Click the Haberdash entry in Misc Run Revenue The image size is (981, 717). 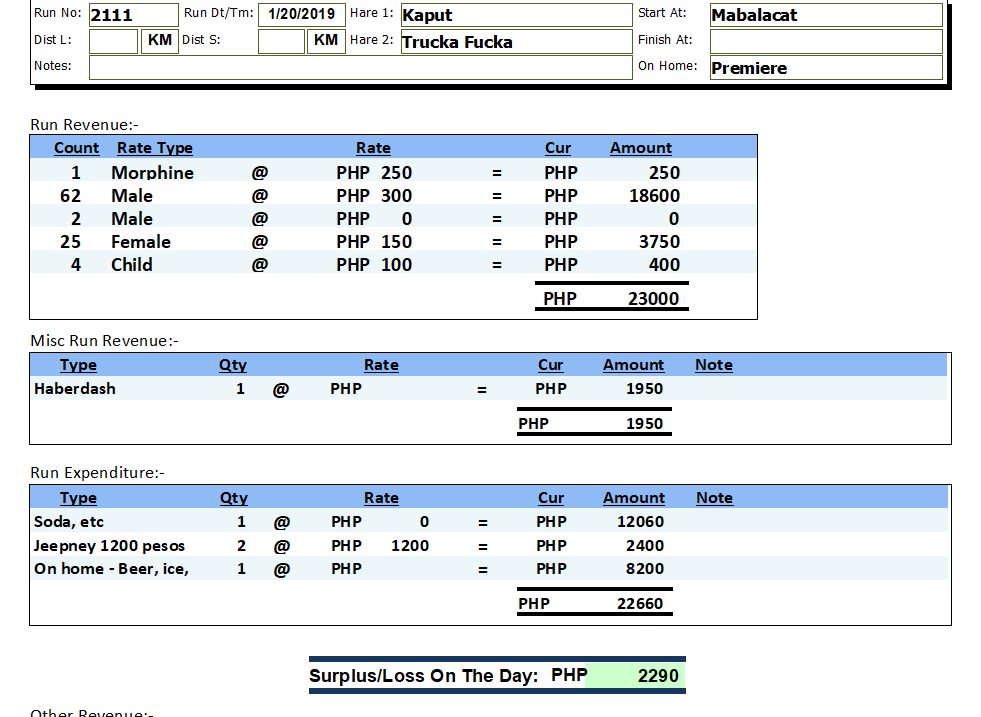(75, 389)
